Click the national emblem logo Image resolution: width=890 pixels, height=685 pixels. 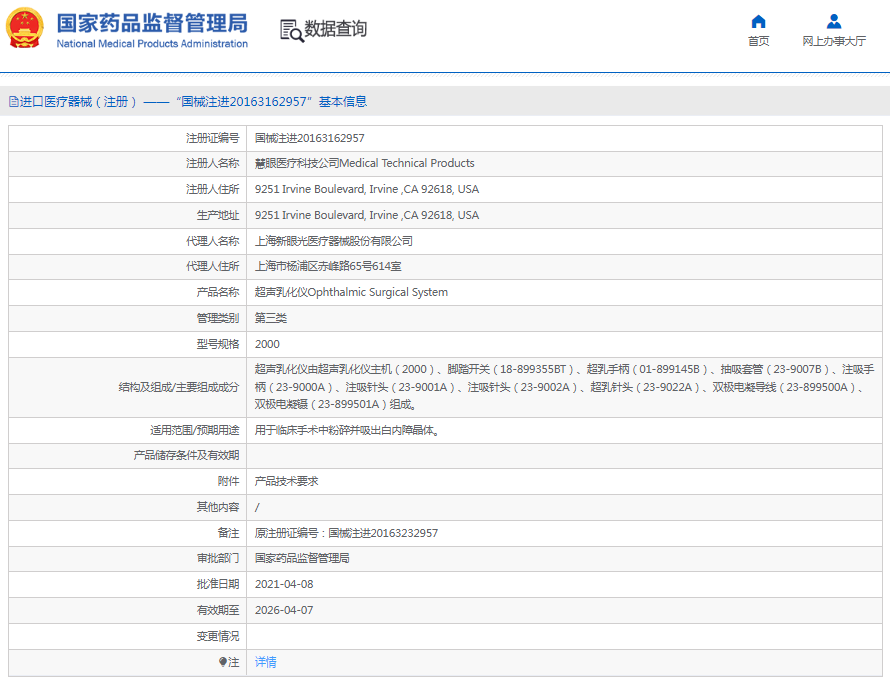(x=25, y=29)
